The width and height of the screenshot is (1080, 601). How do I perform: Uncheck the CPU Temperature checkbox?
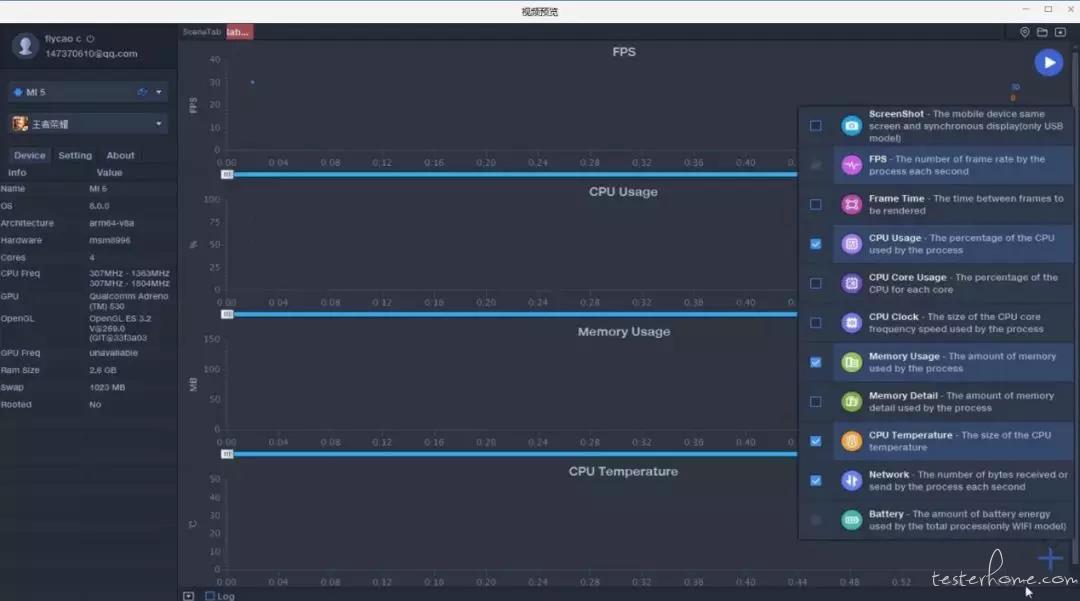[x=816, y=441]
